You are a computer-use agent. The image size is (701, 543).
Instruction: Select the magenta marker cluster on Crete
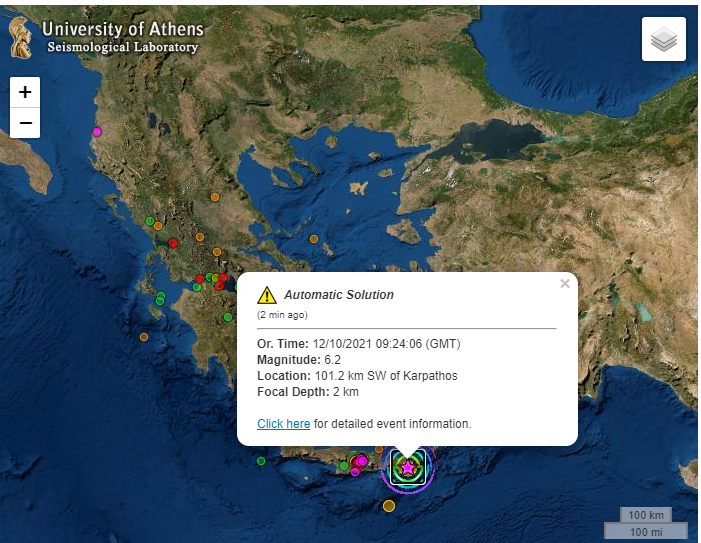(x=360, y=461)
